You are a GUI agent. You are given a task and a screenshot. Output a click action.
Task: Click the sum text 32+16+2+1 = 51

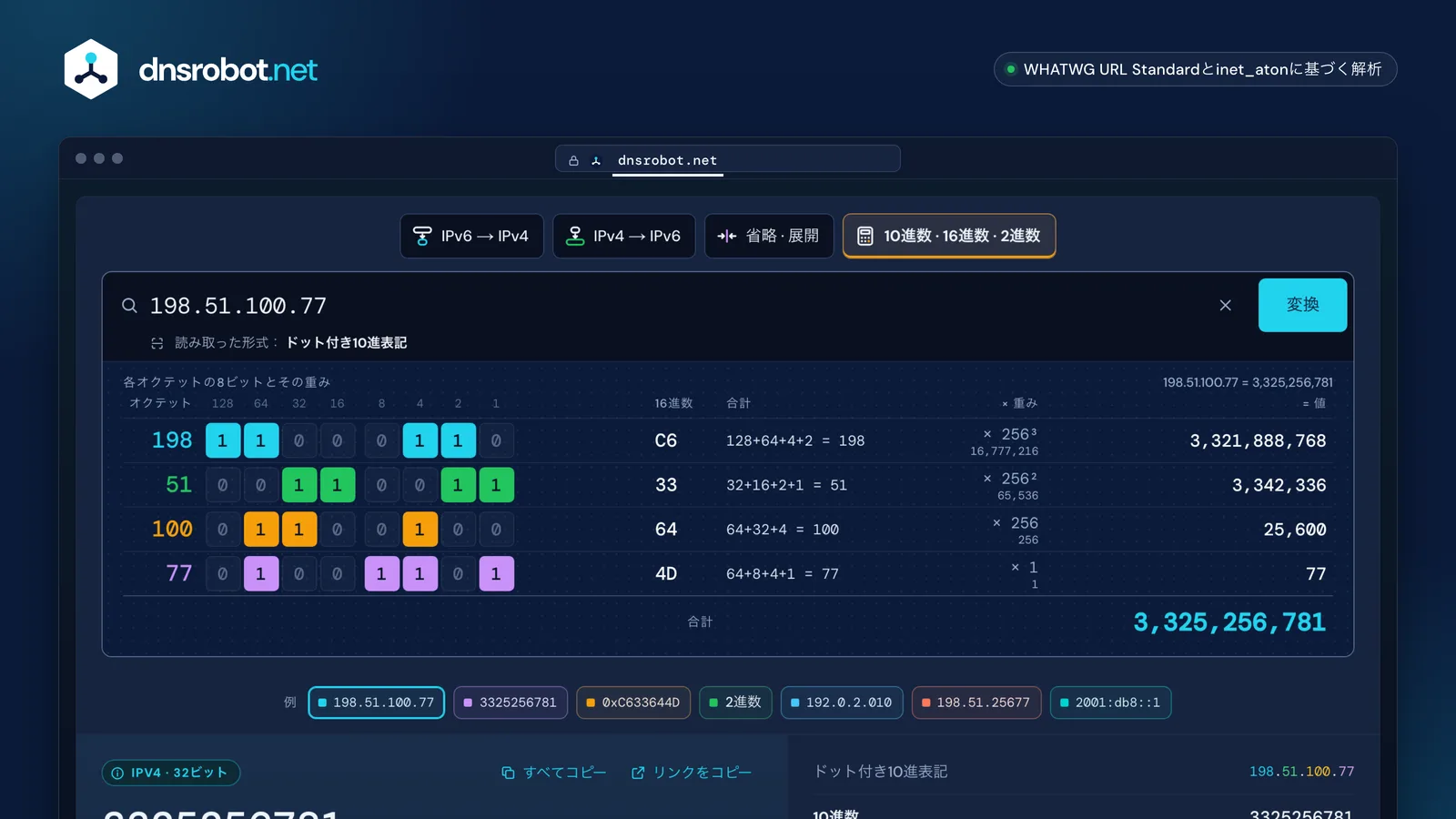click(x=786, y=485)
